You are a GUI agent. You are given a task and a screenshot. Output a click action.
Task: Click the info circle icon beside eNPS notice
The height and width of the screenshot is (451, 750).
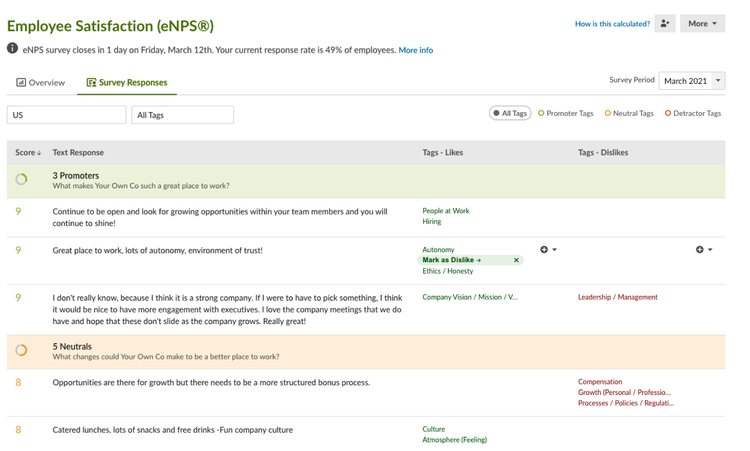[x=12, y=48]
